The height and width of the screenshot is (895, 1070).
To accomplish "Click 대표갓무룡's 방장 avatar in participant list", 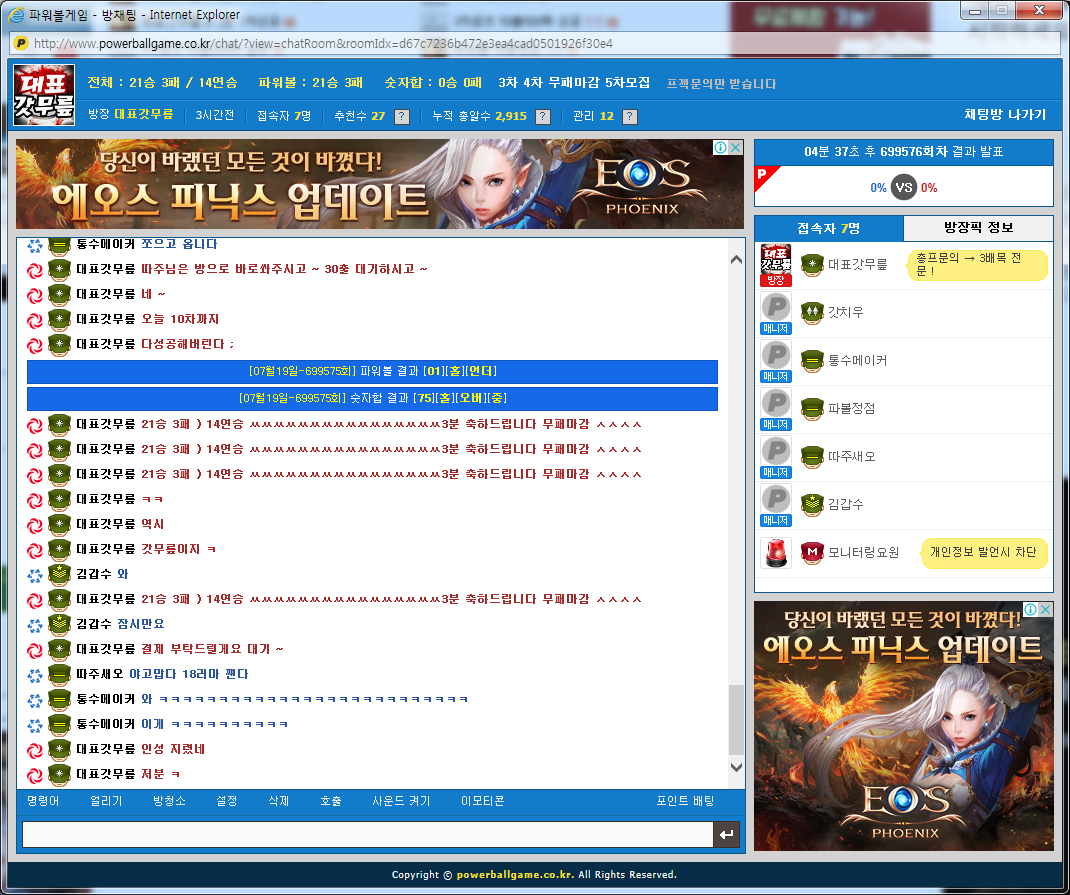I will click(x=776, y=265).
